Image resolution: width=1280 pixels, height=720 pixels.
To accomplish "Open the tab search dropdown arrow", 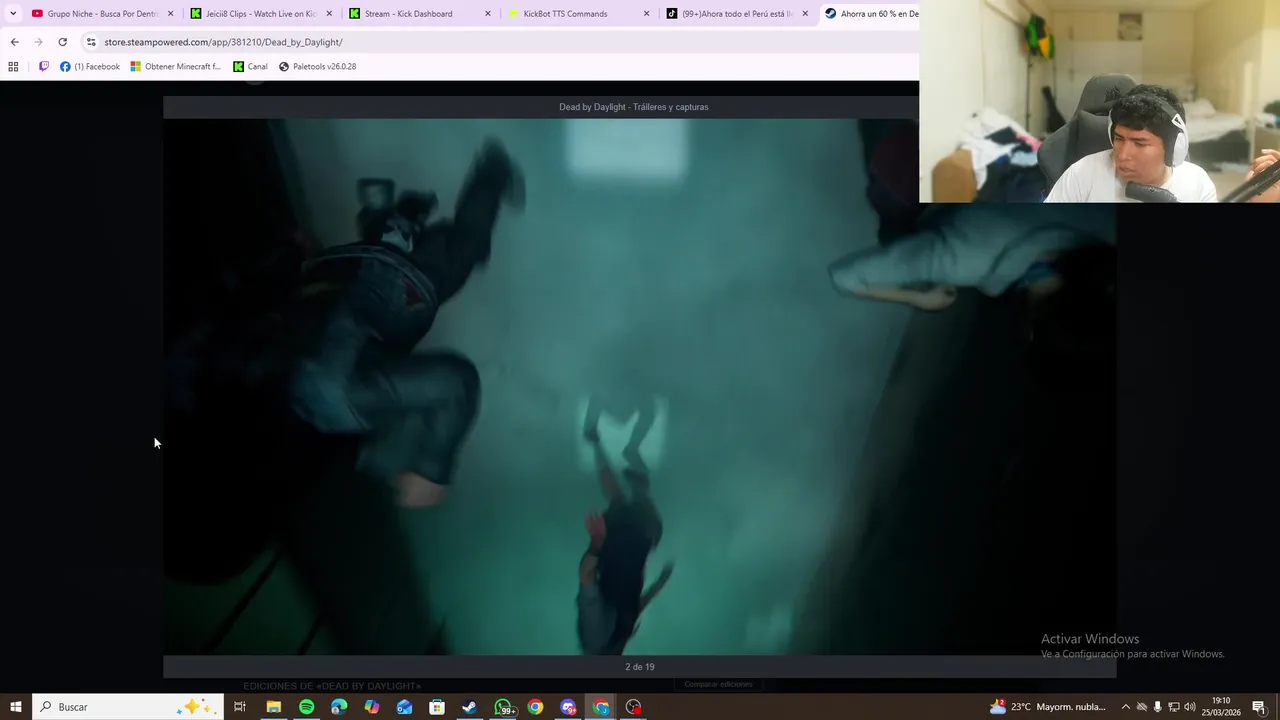I will (x=13, y=14).
